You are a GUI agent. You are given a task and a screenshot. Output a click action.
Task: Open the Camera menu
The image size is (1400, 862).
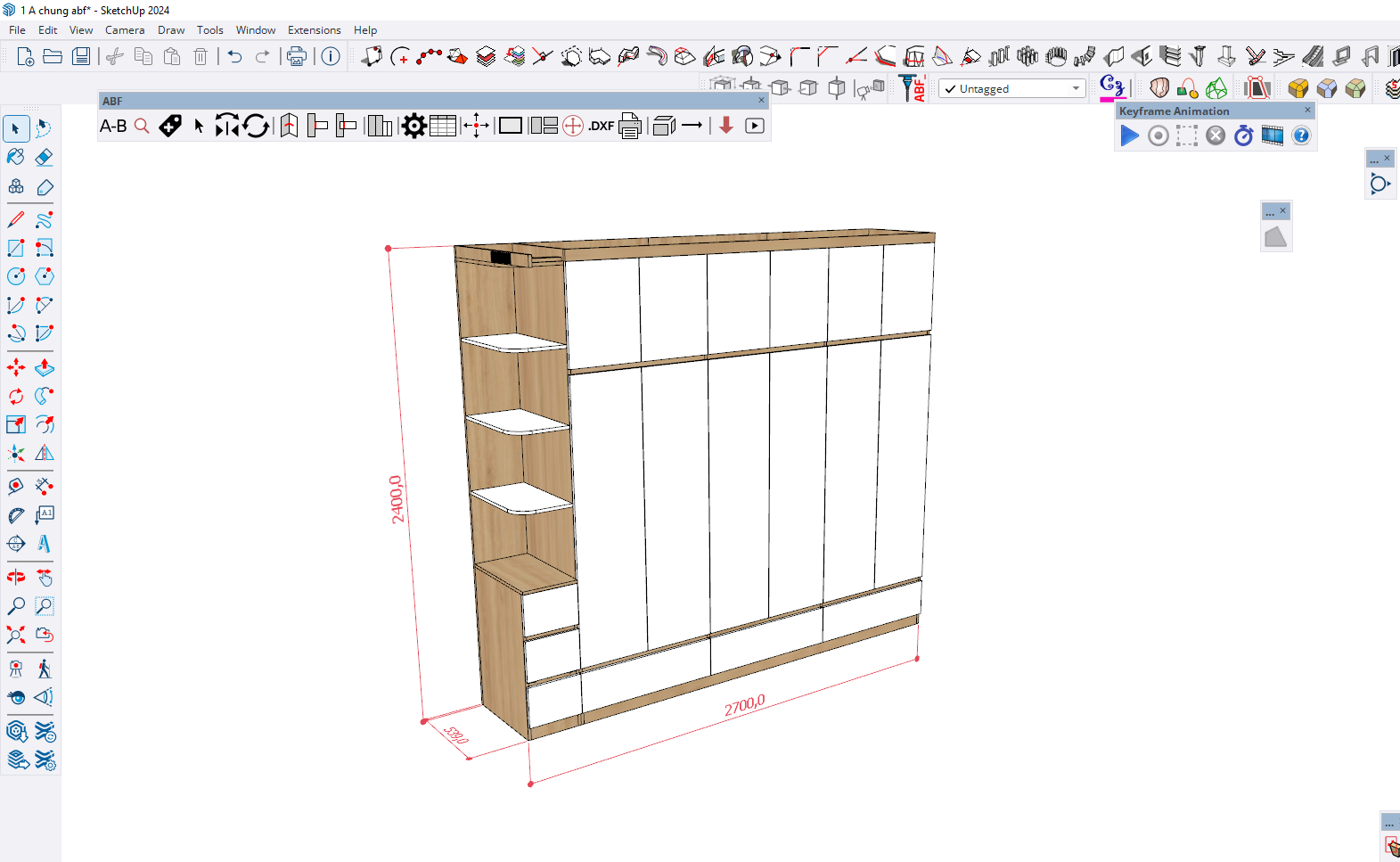[125, 30]
